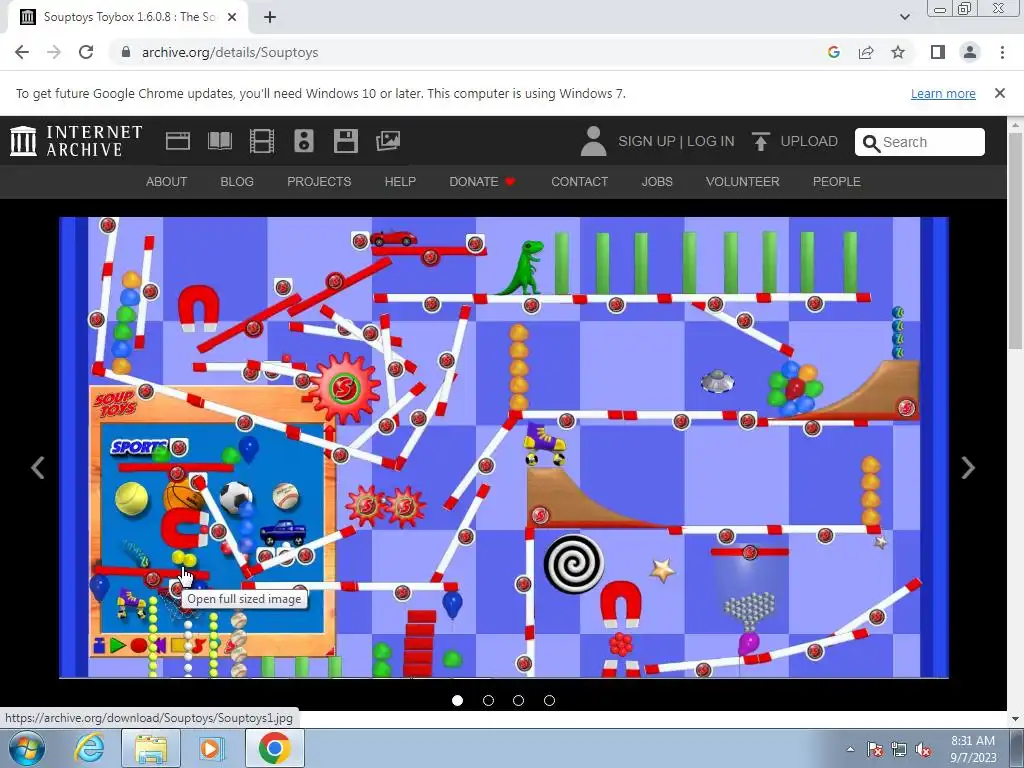The width and height of the screenshot is (1024, 768).
Task: Open media player from taskbar
Action: [x=211, y=748]
